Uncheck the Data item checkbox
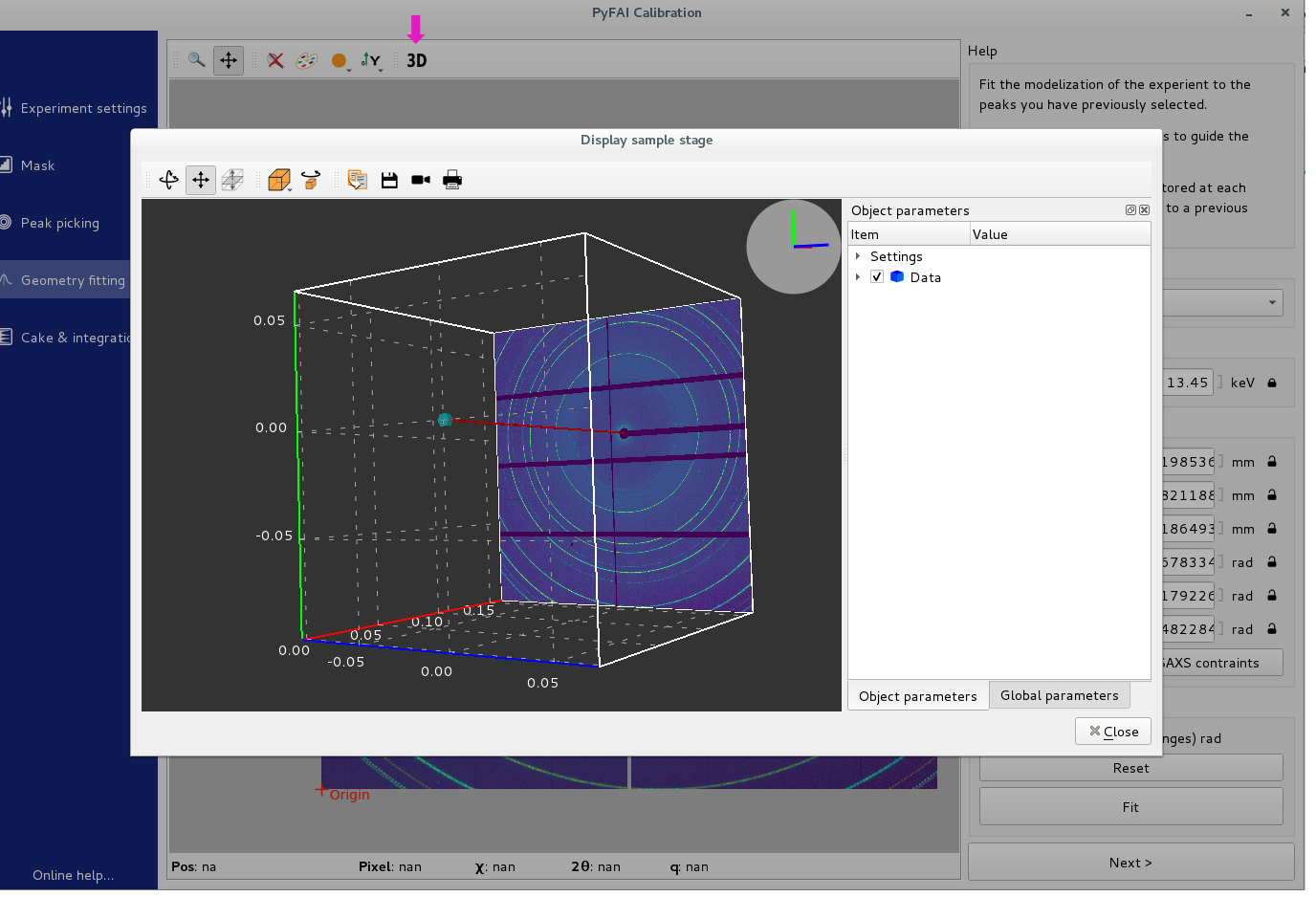Viewport: 1316px width, 897px height. tap(877, 277)
